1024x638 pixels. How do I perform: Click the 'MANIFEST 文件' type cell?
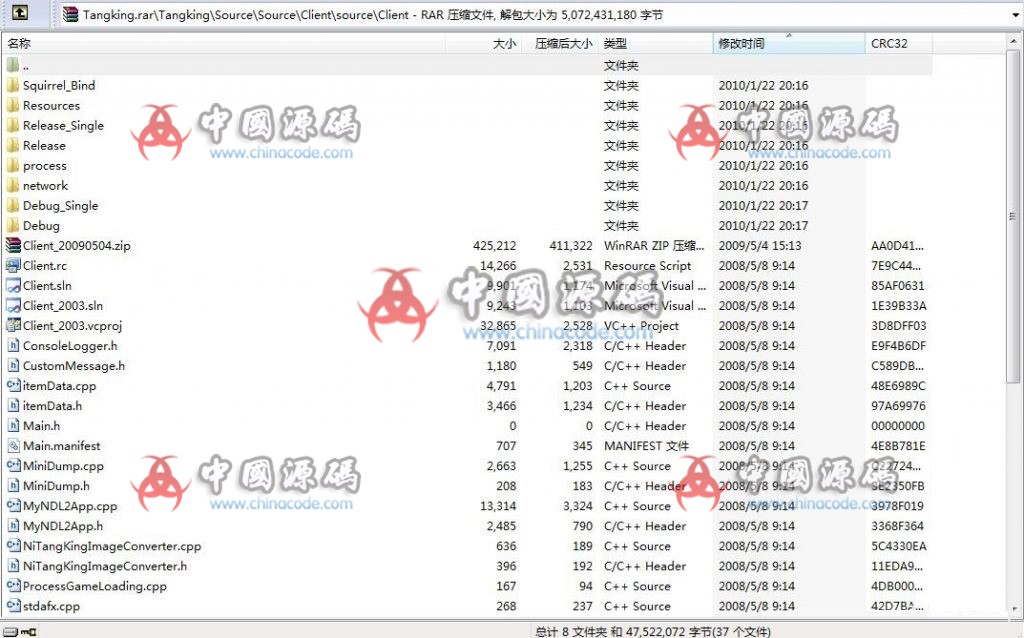click(x=646, y=445)
